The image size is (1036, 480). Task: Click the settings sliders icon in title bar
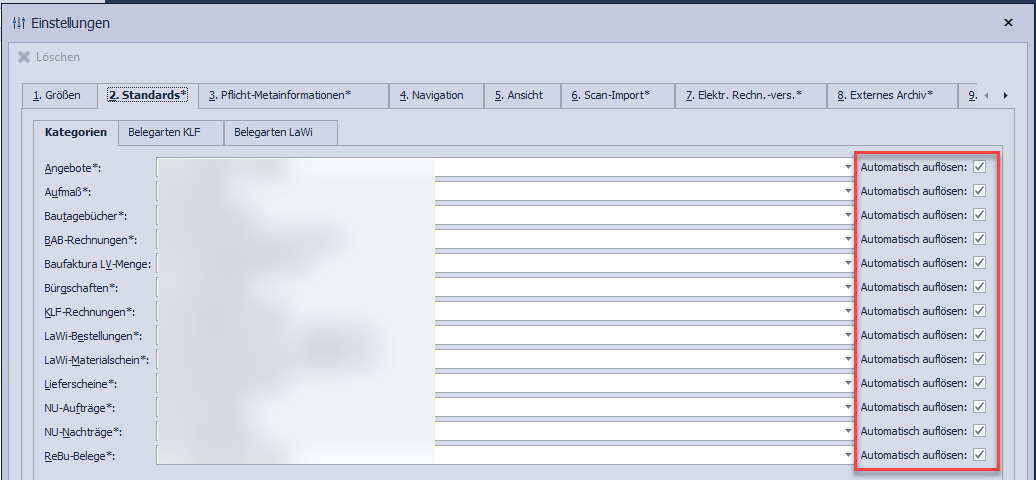tap(18, 23)
